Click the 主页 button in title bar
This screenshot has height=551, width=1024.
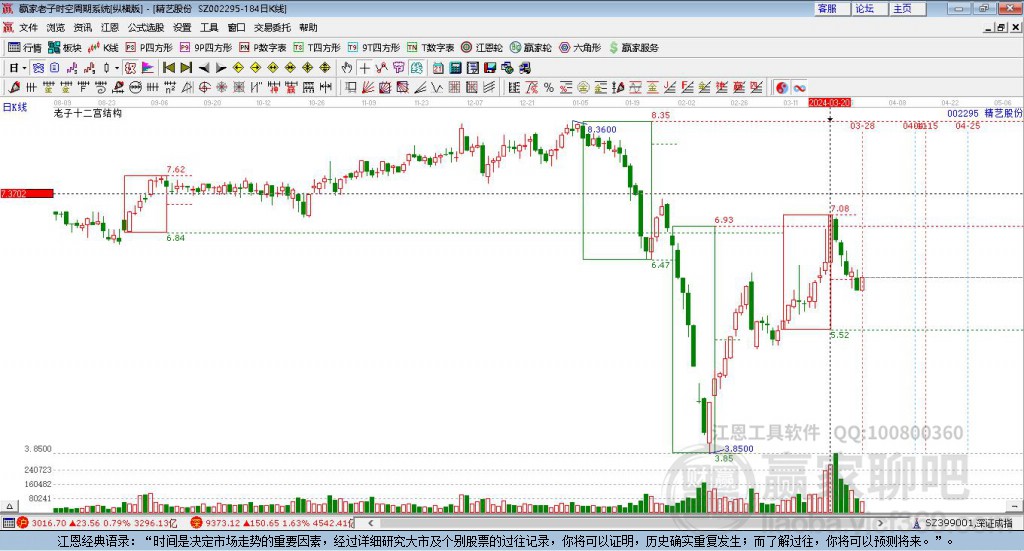[906, 8]
